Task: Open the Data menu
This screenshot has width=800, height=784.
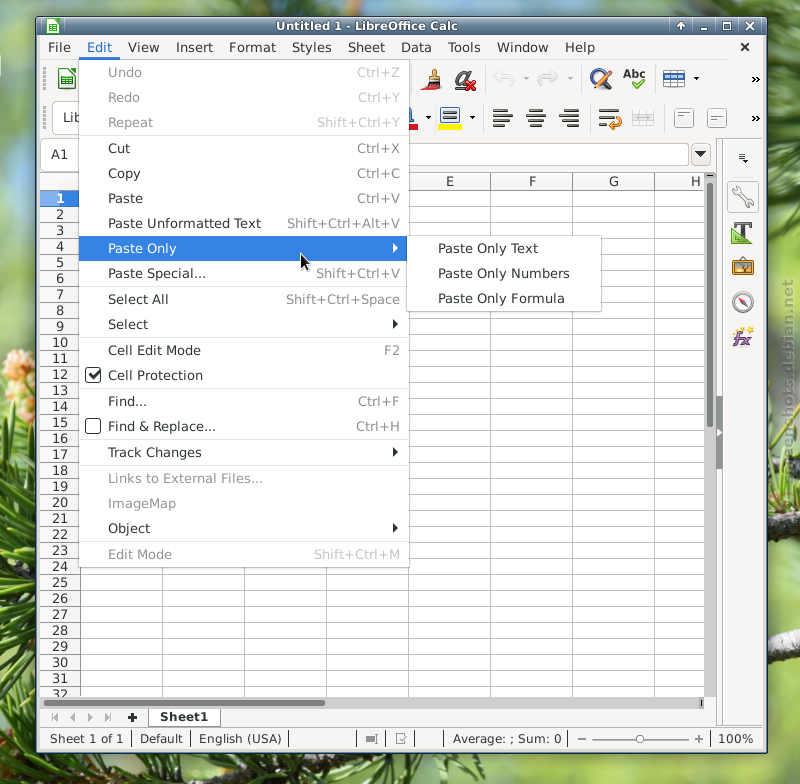Action: (x=416, y=47)
